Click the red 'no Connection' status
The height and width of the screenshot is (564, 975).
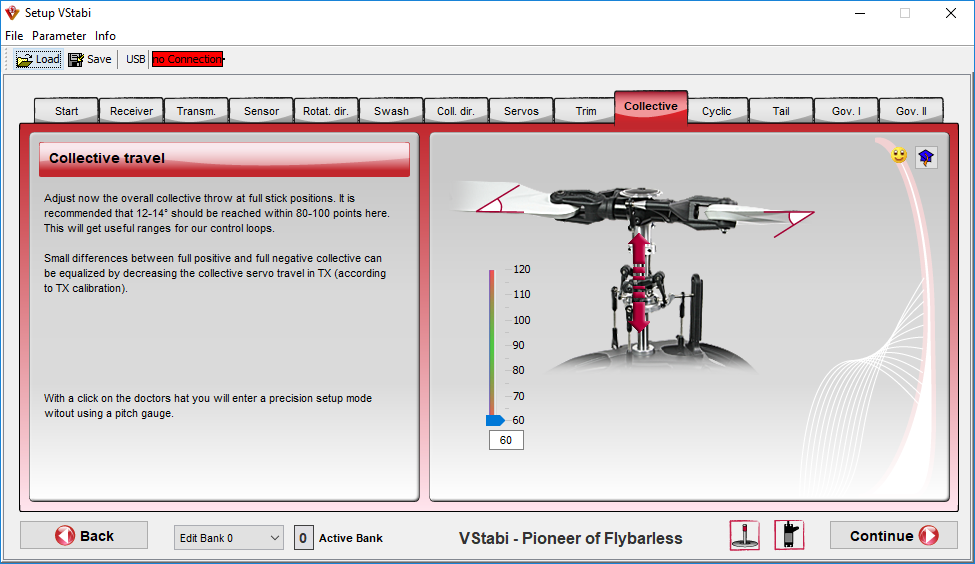[188, 59]
